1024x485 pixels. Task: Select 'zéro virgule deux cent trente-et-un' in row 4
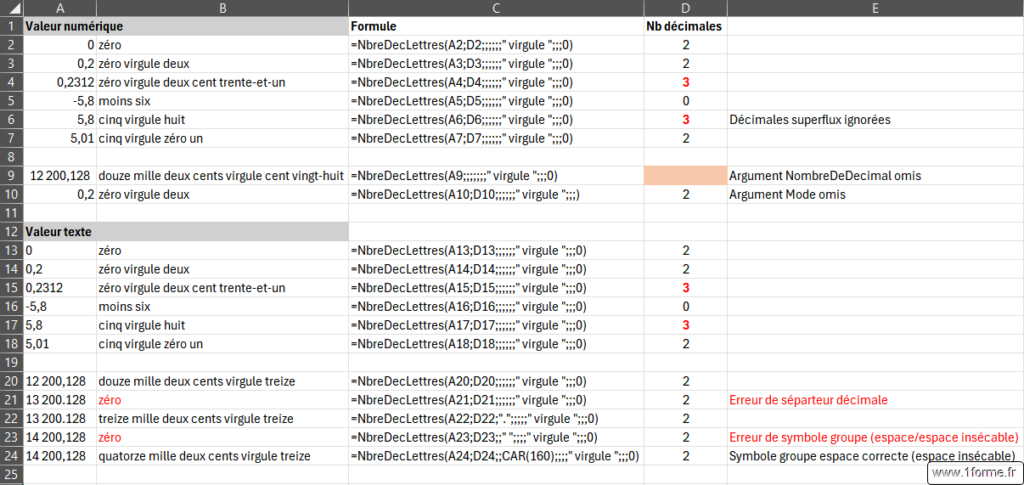pyautogui.click(x=223, y=83)
